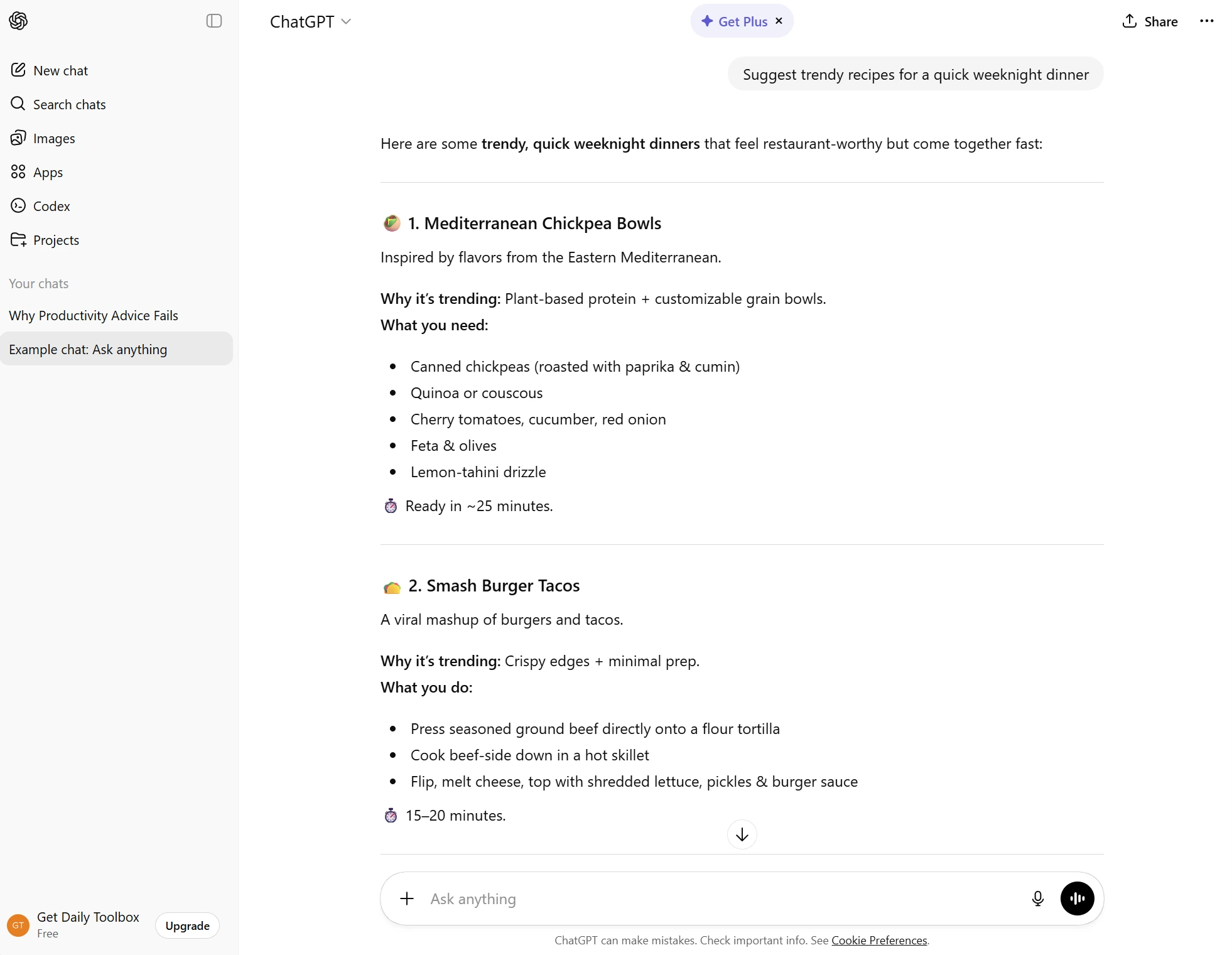Start voice mode with waveform button
Image resolution: width=1232 pixels, height=955 pixels.
tap(1077, 898)
